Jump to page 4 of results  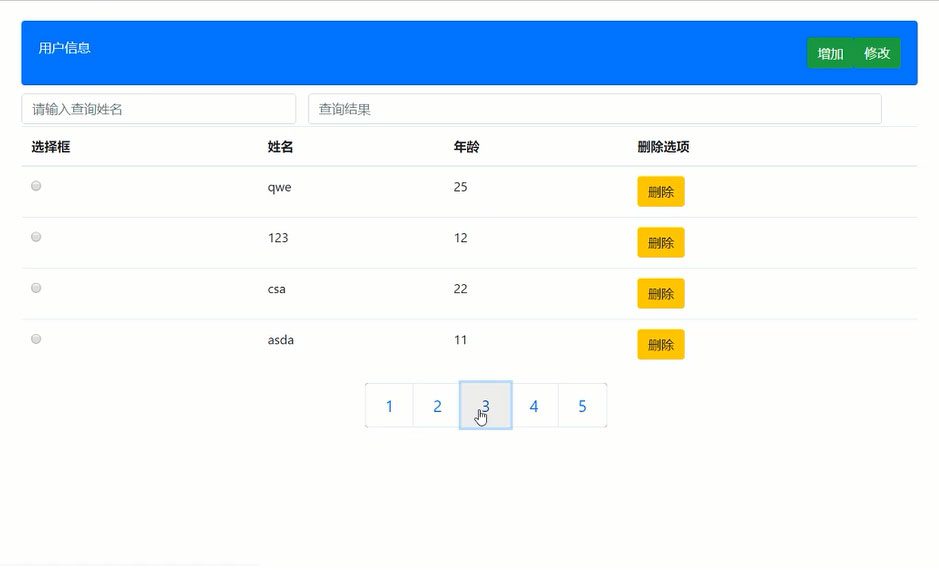[x=534, y=406]
